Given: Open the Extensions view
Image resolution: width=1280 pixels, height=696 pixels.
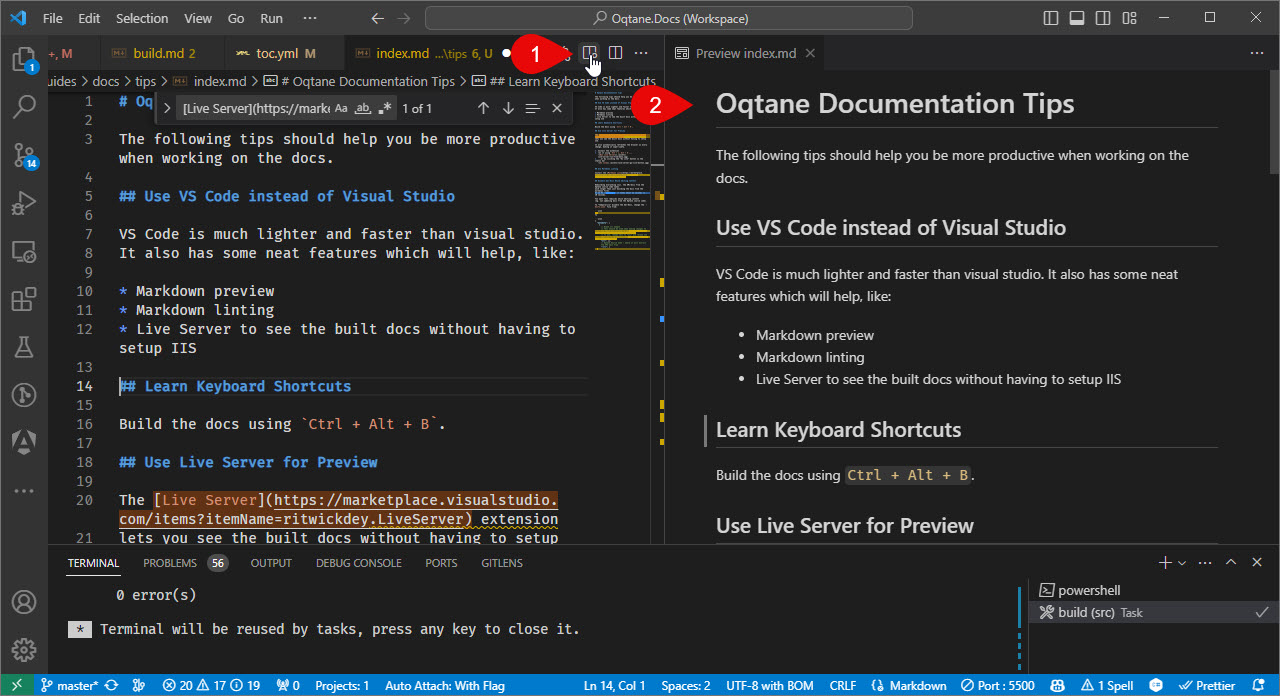Looking at the screenshot, I should point(24,299).
